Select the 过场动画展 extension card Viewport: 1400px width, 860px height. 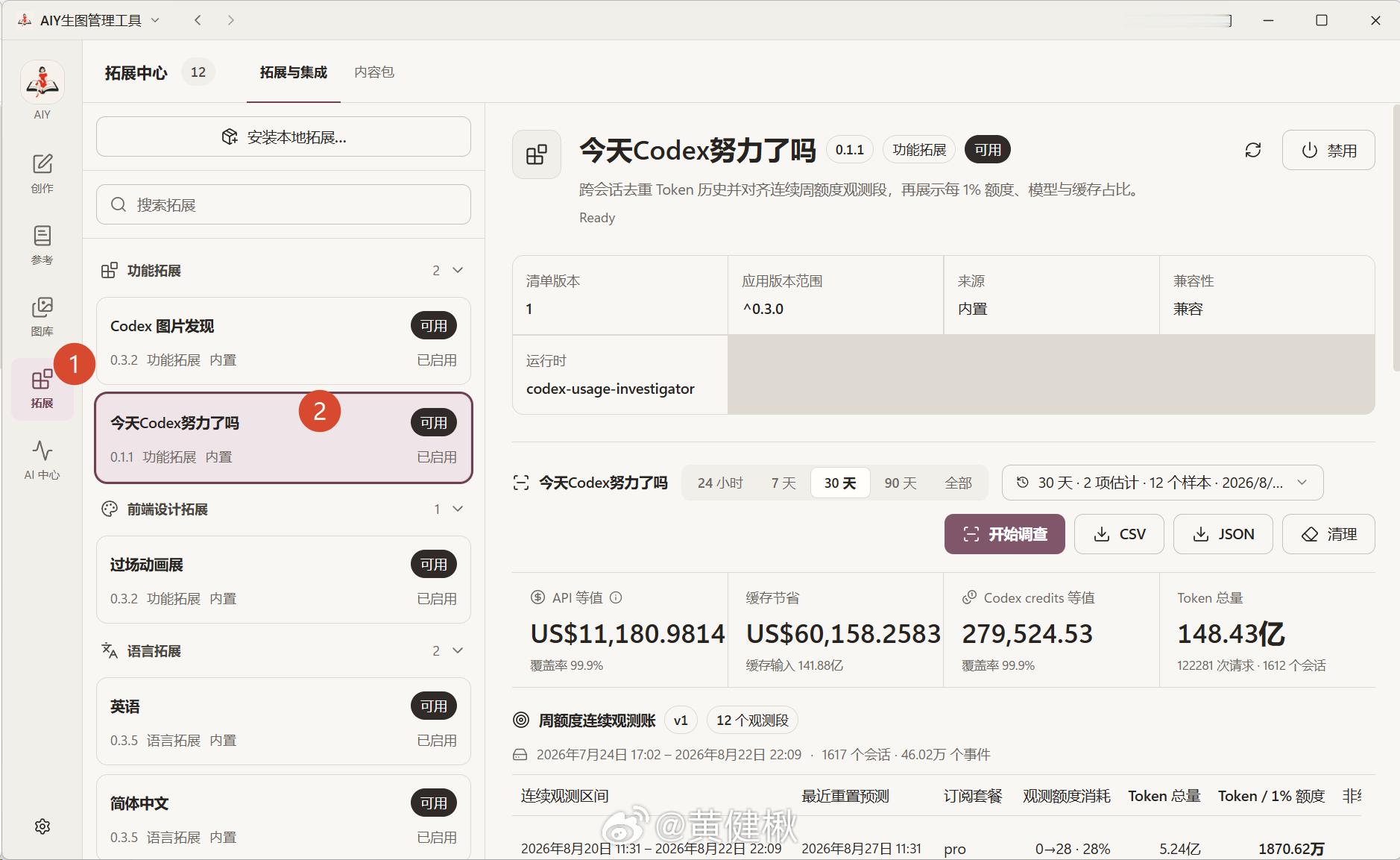283,580
